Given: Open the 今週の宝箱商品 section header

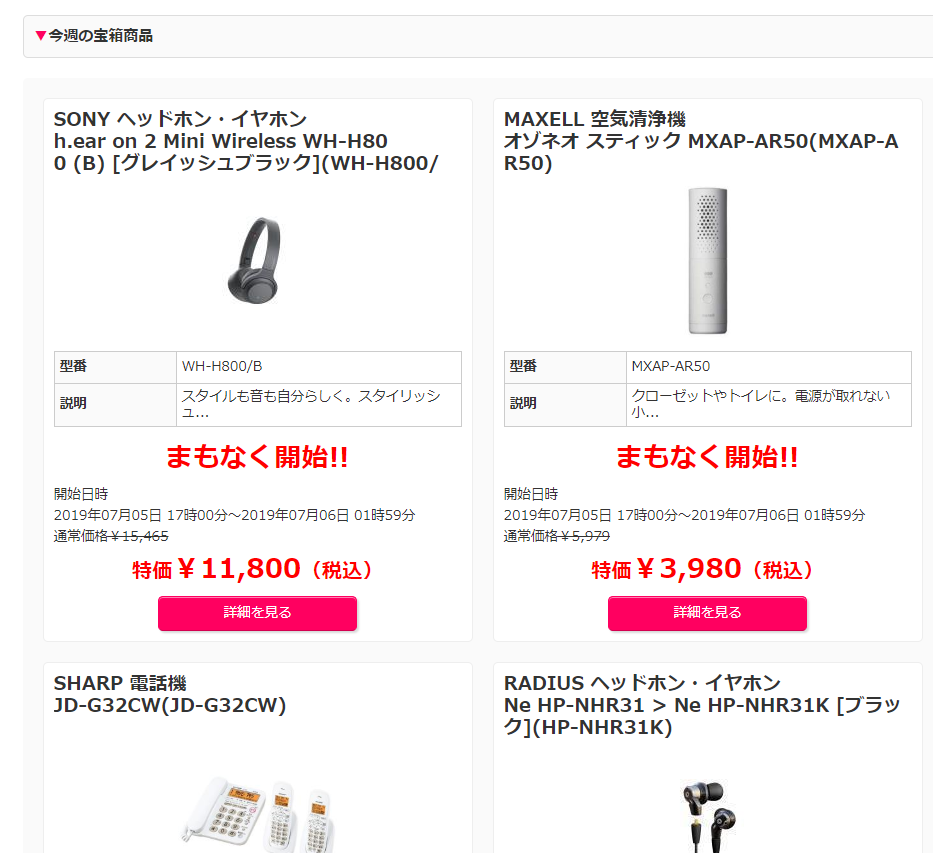Looking at the screenshot, I should click(478, 36).
